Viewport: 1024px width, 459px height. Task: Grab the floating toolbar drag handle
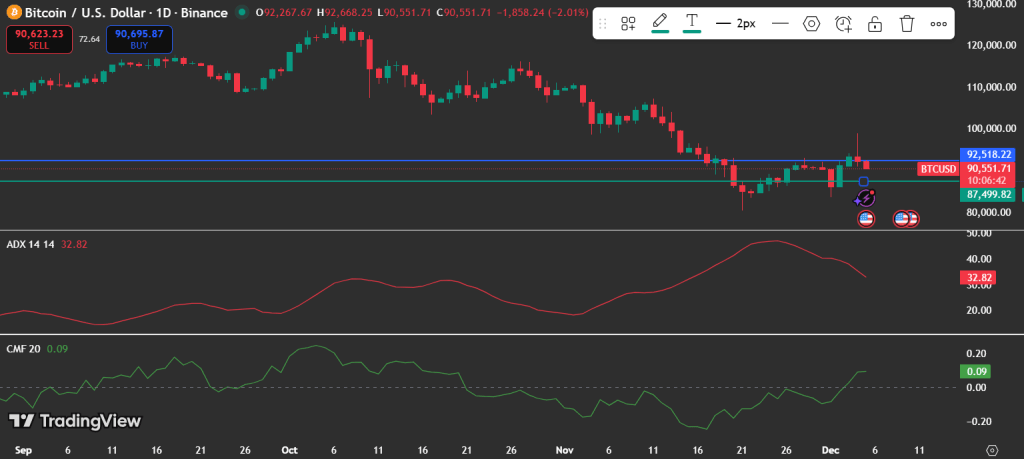[x=603, y=24]
